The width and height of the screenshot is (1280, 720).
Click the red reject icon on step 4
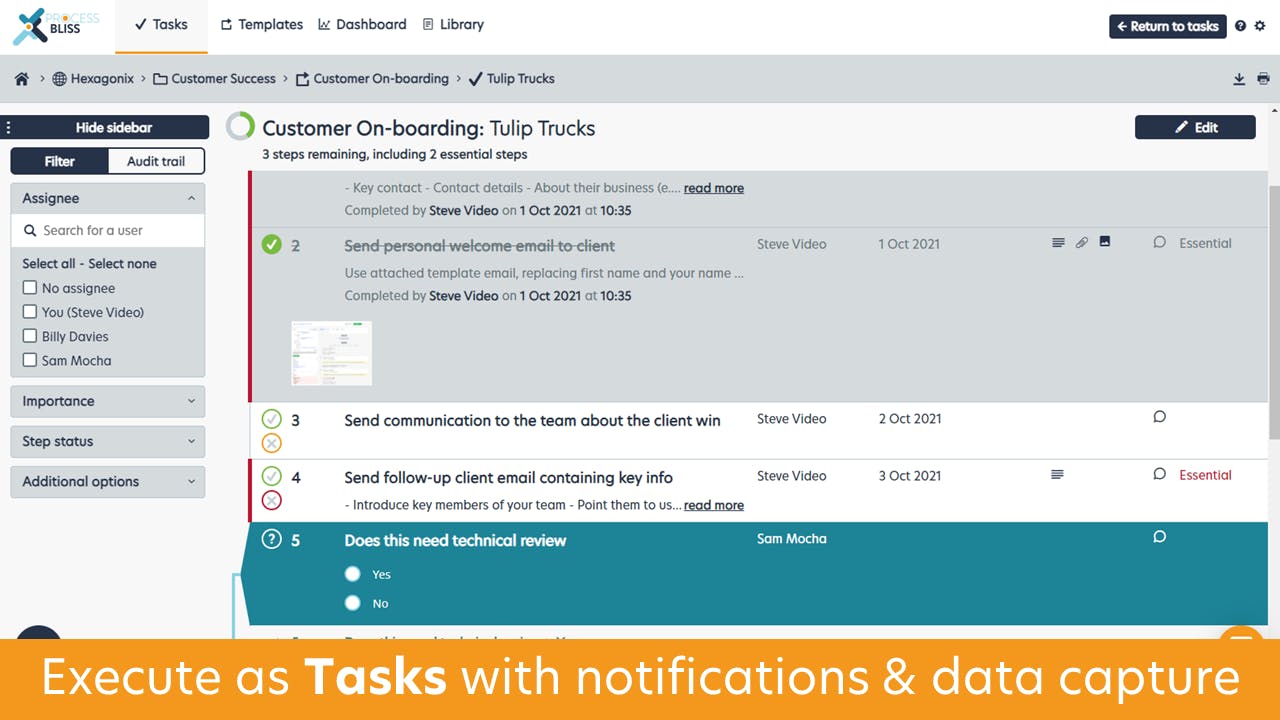click(272, 500)
